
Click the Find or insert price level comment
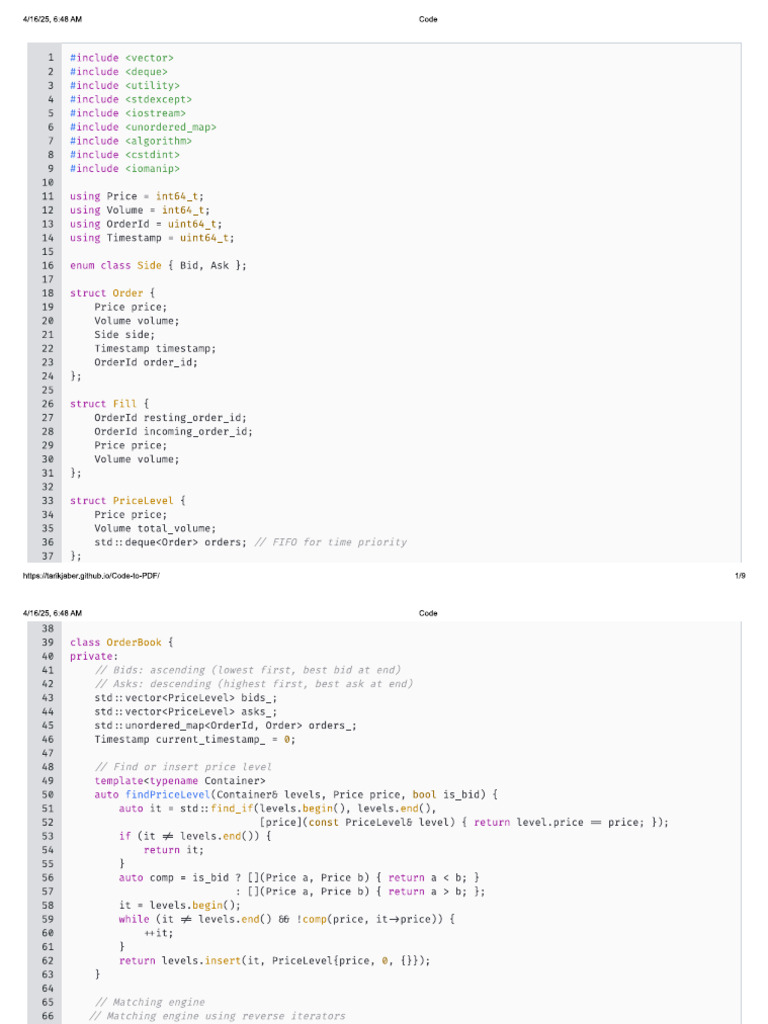[x=183, y=767]
